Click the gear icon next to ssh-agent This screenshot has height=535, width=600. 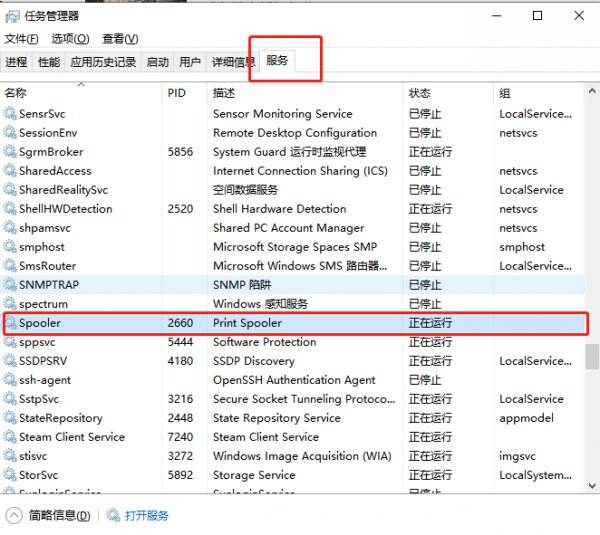pos(10,381)
